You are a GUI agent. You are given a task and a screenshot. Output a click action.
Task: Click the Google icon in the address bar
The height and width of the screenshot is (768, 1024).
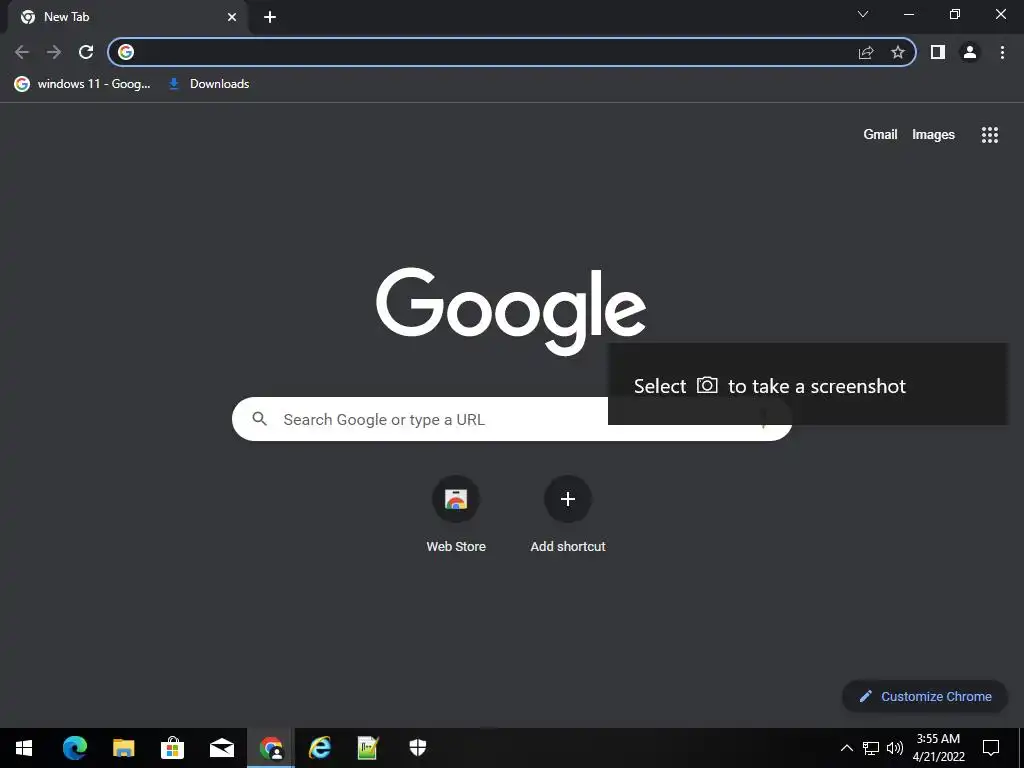tap(126, 52)
